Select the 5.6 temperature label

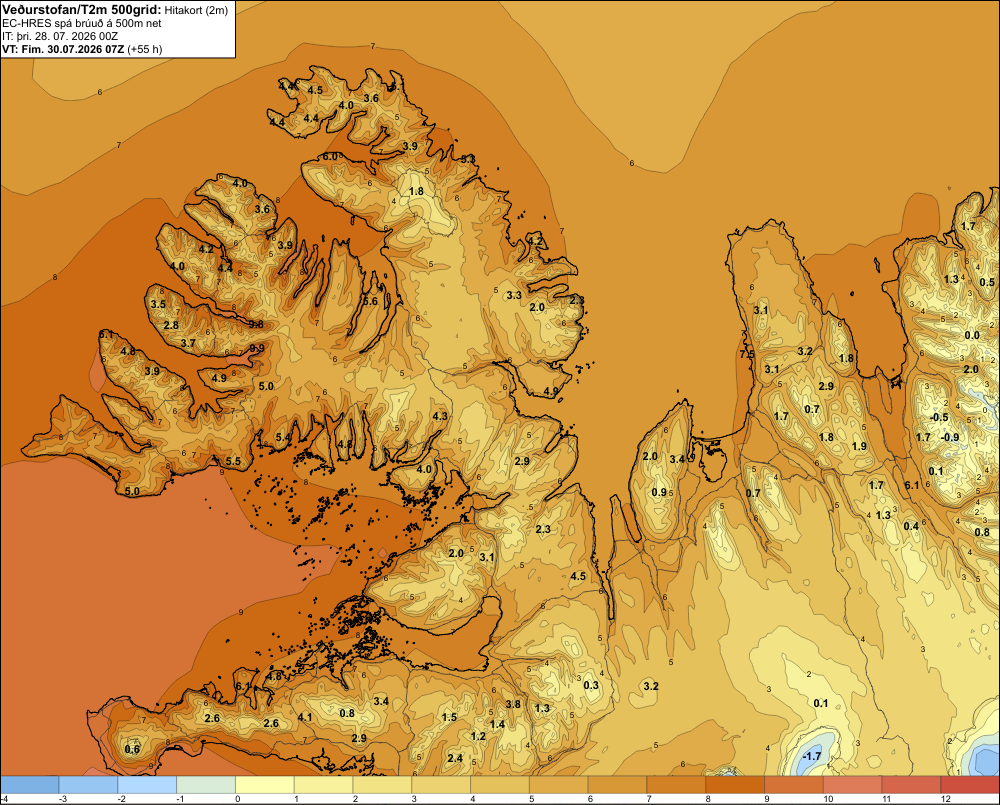pyautogui.click(x=370, y=301)
